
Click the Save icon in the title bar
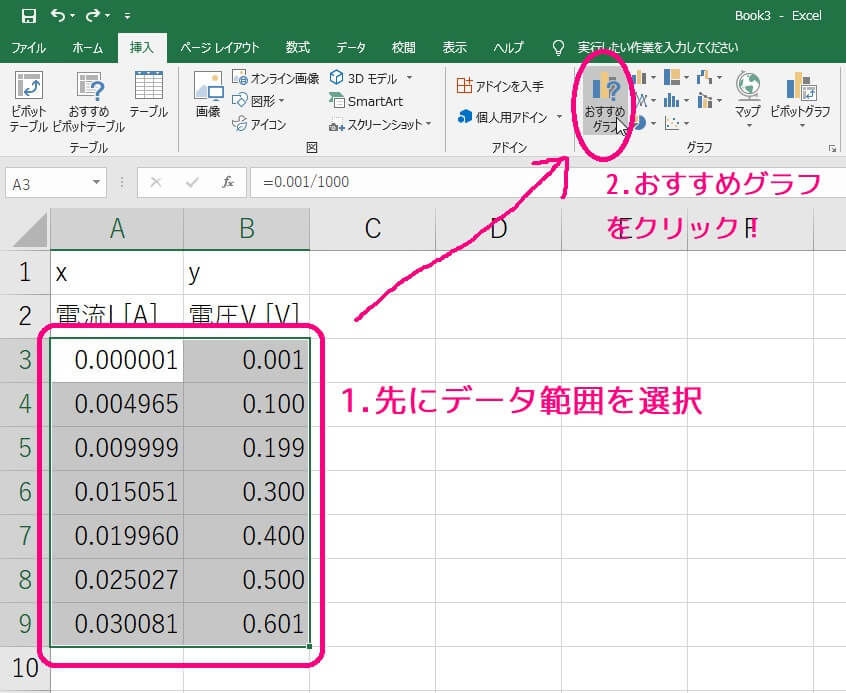29,16
